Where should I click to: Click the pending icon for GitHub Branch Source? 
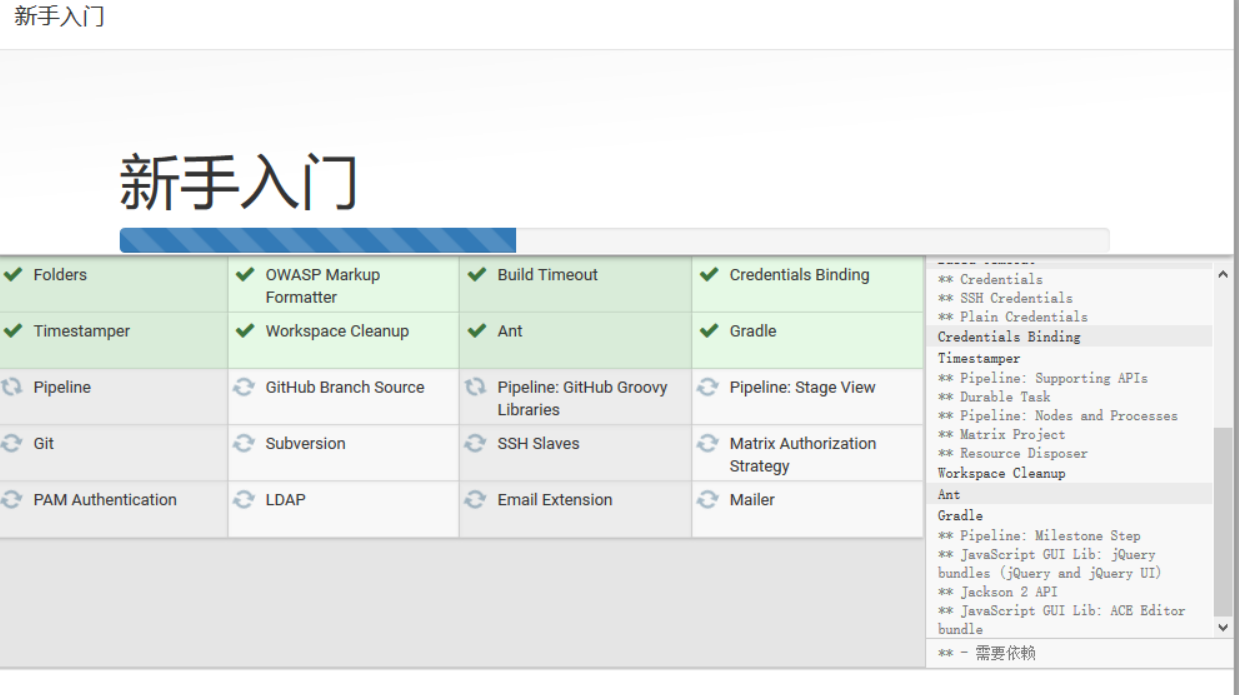pyautogui.click(x=244, y=387)
